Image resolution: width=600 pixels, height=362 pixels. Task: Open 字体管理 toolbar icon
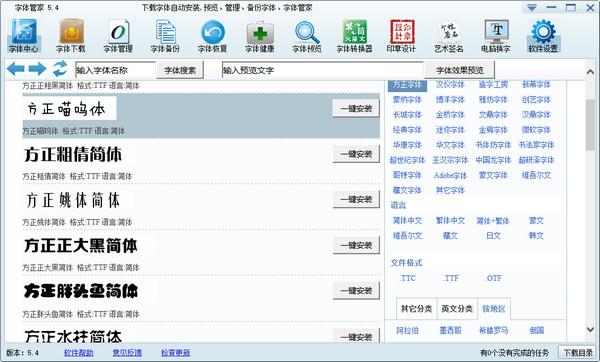pos(118,36)
